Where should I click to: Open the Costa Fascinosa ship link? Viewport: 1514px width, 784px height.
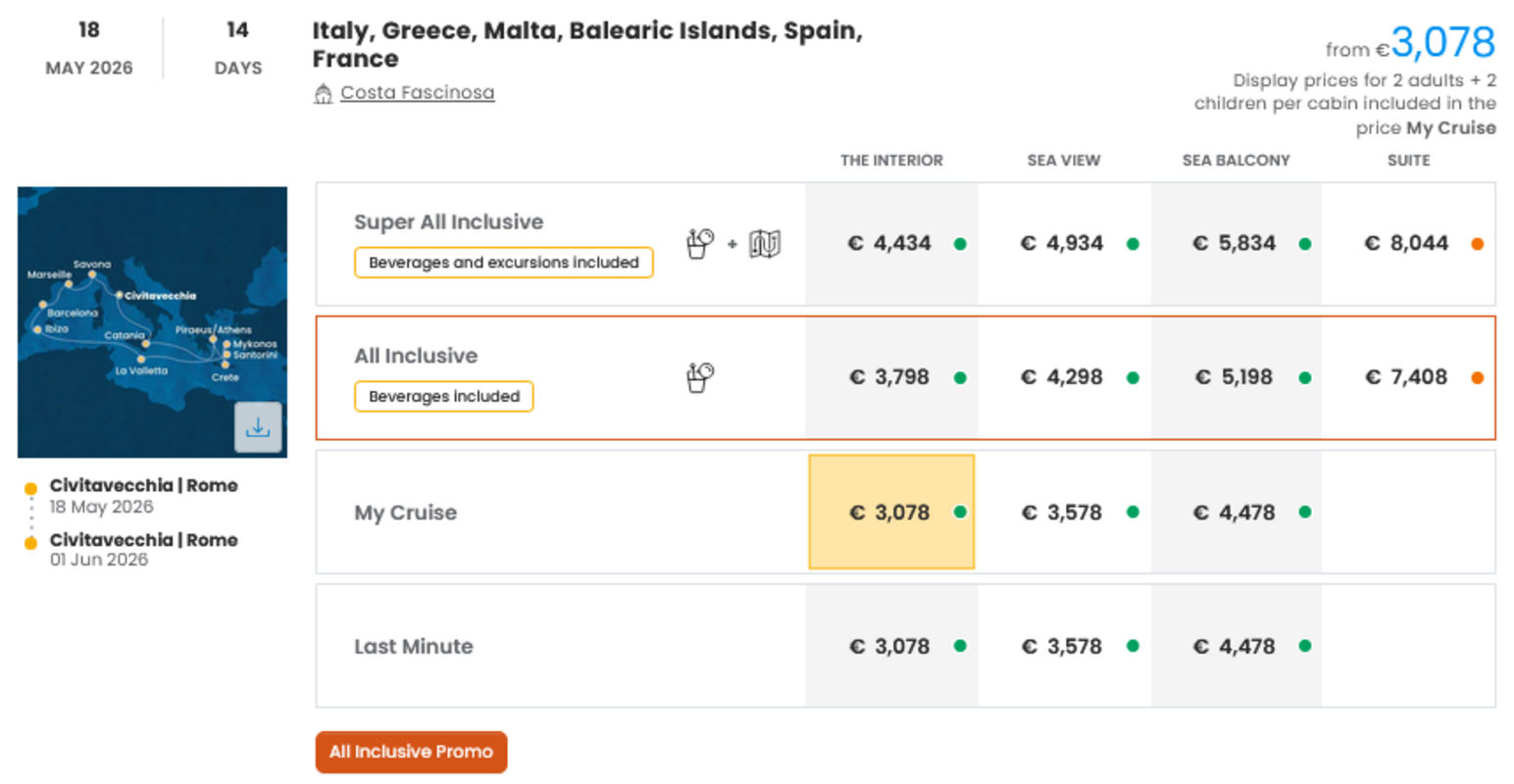[x=417, y=93]
